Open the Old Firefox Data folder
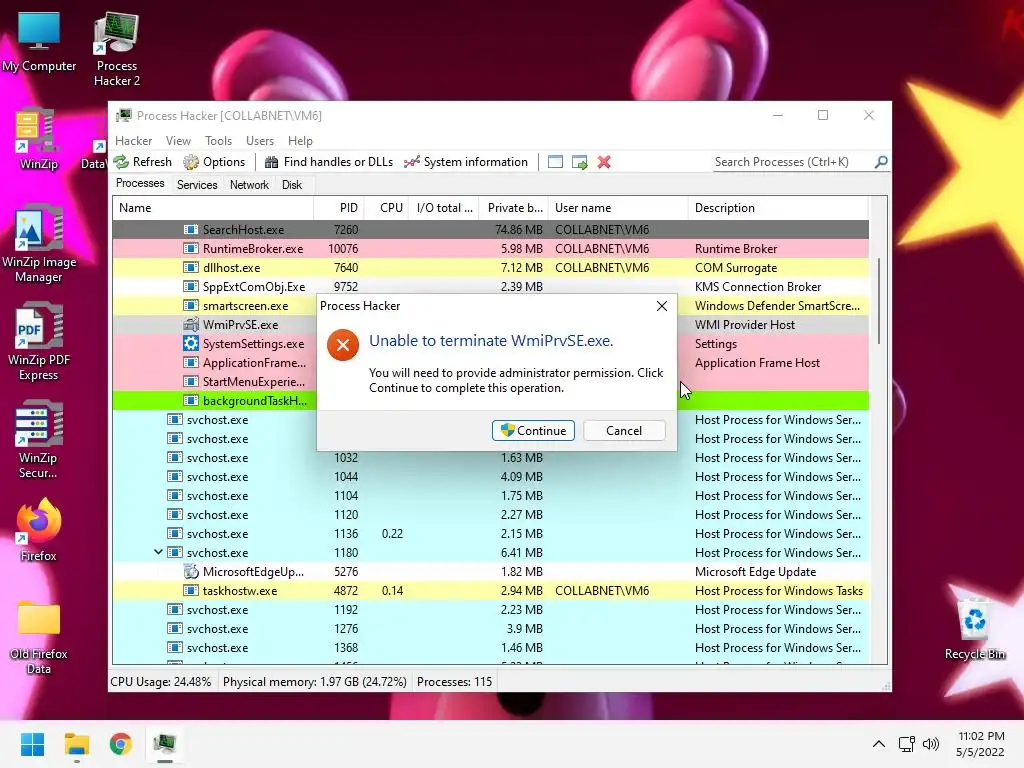1024x768 pixels. tap(39, 637)
